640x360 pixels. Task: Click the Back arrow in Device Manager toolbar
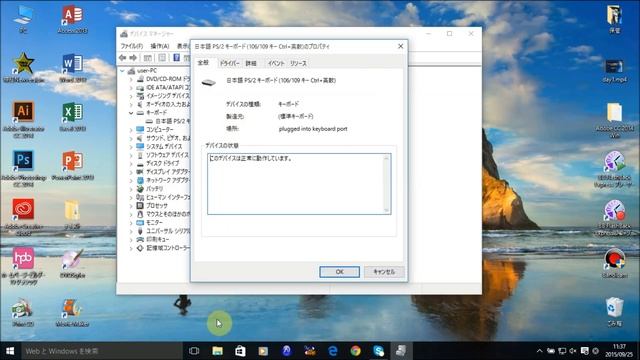coord(122,58)
